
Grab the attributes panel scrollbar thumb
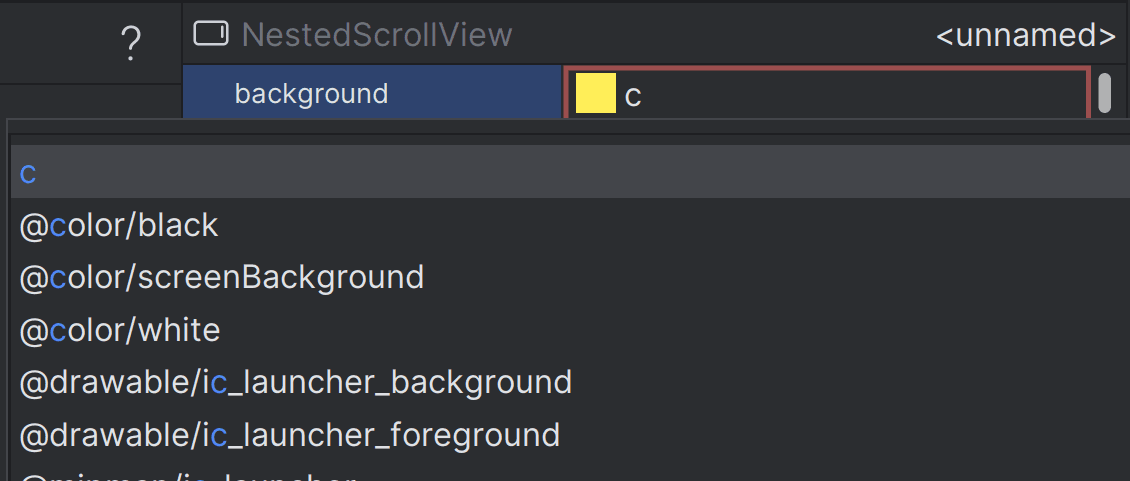coord(1104,92)
